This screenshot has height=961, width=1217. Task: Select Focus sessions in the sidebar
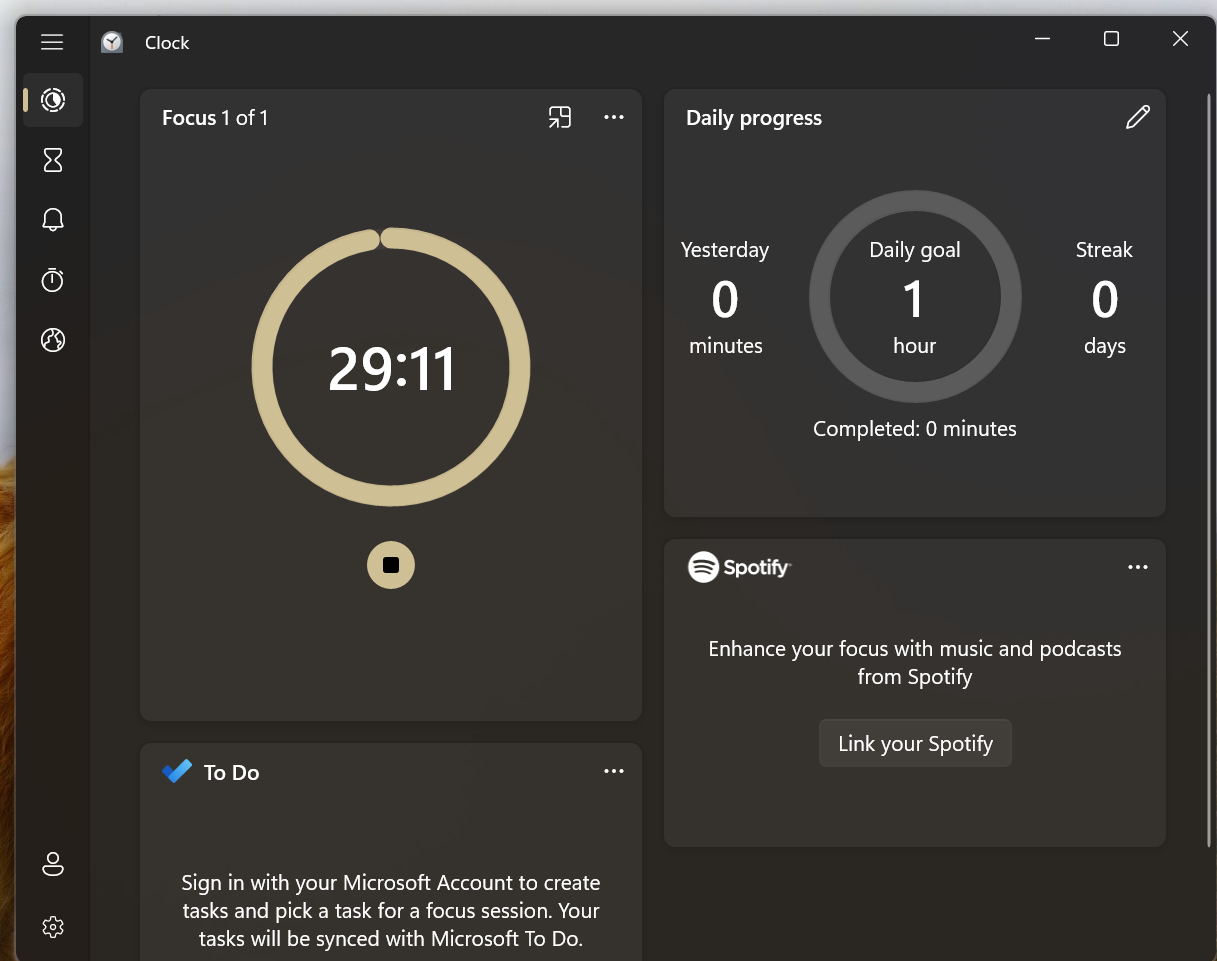(53, 100)
